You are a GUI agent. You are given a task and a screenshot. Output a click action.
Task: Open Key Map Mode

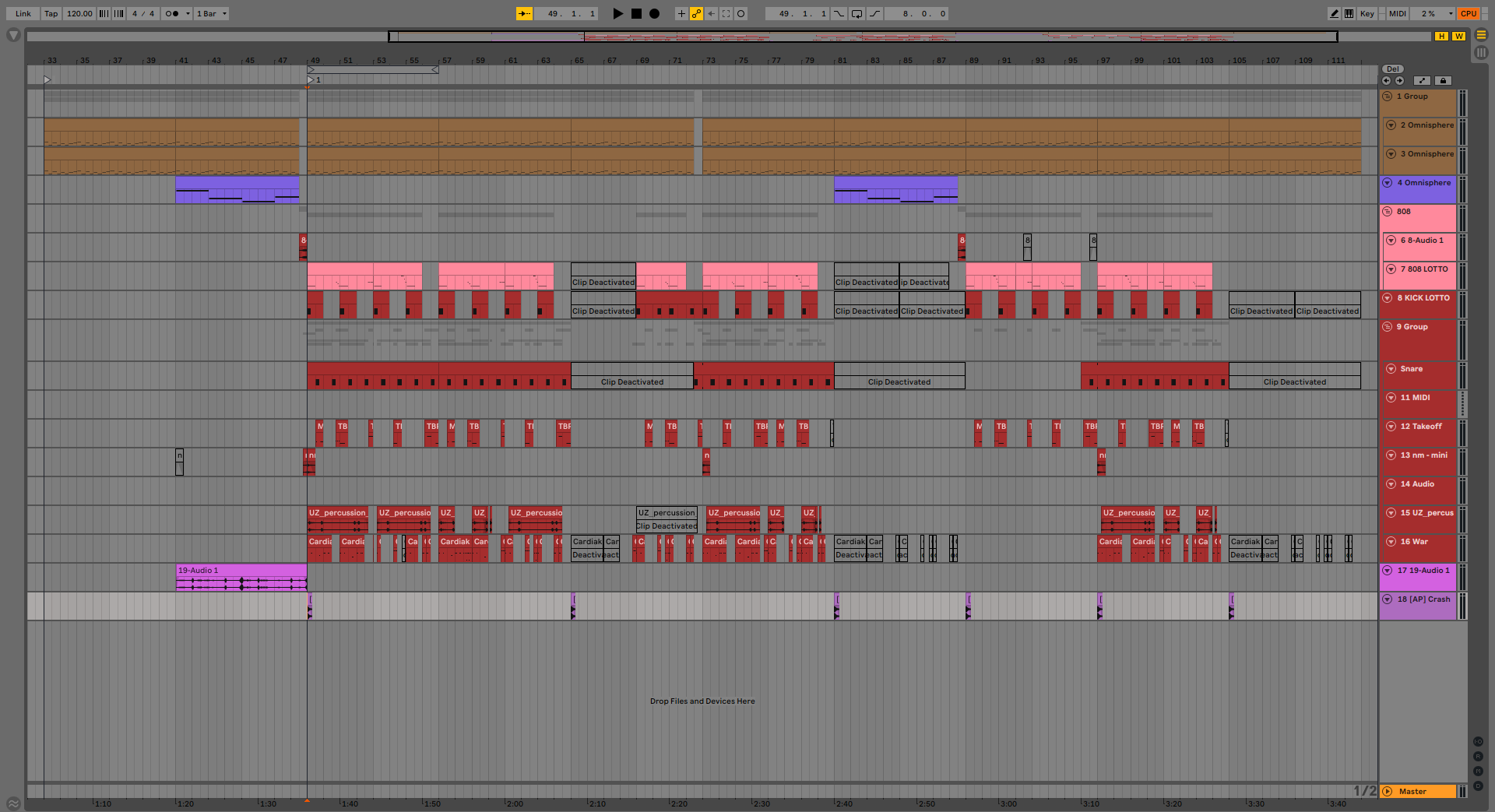(1367, 13)
